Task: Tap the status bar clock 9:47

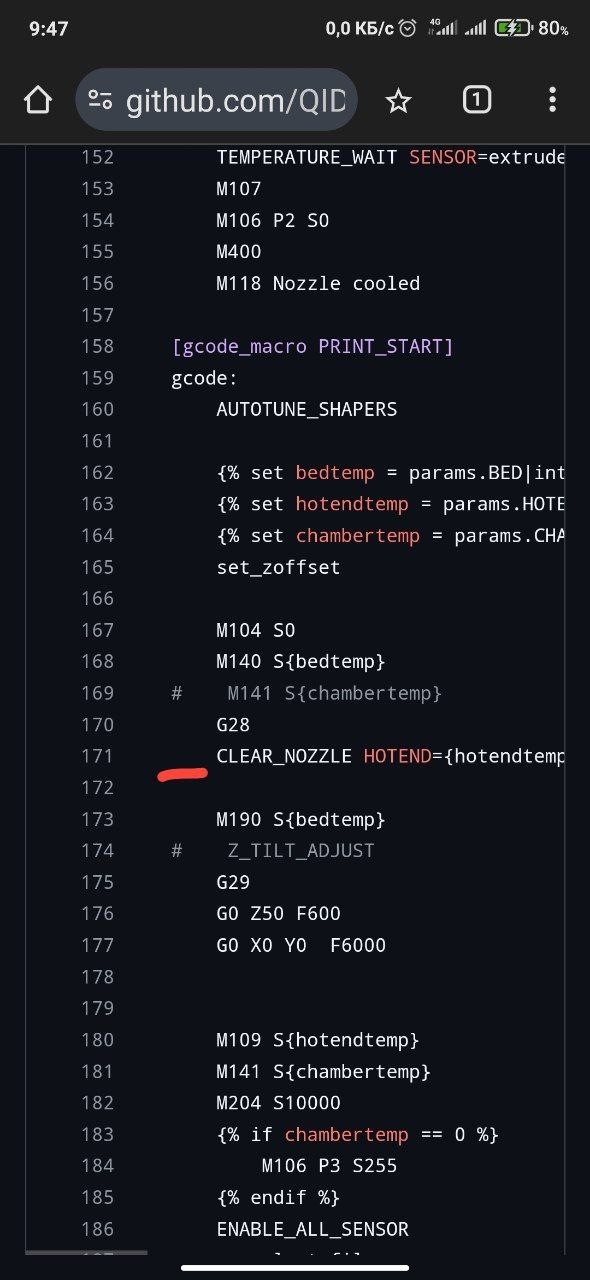Action: (48, 29)
